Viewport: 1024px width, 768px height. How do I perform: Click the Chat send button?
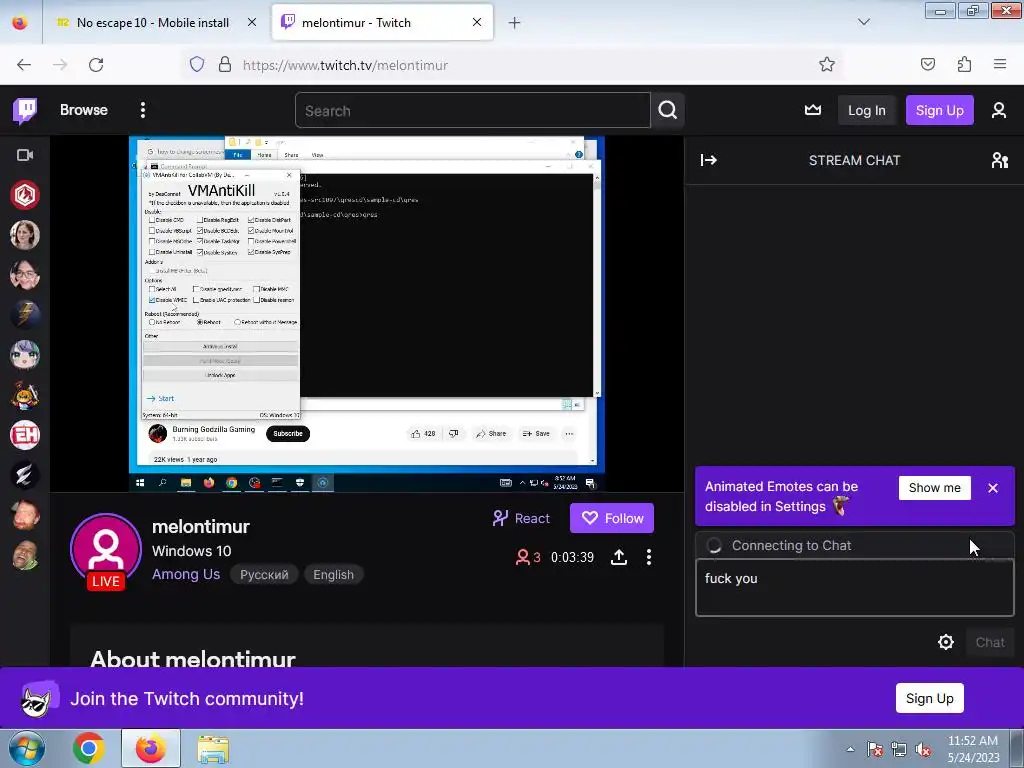click(990, 642)
